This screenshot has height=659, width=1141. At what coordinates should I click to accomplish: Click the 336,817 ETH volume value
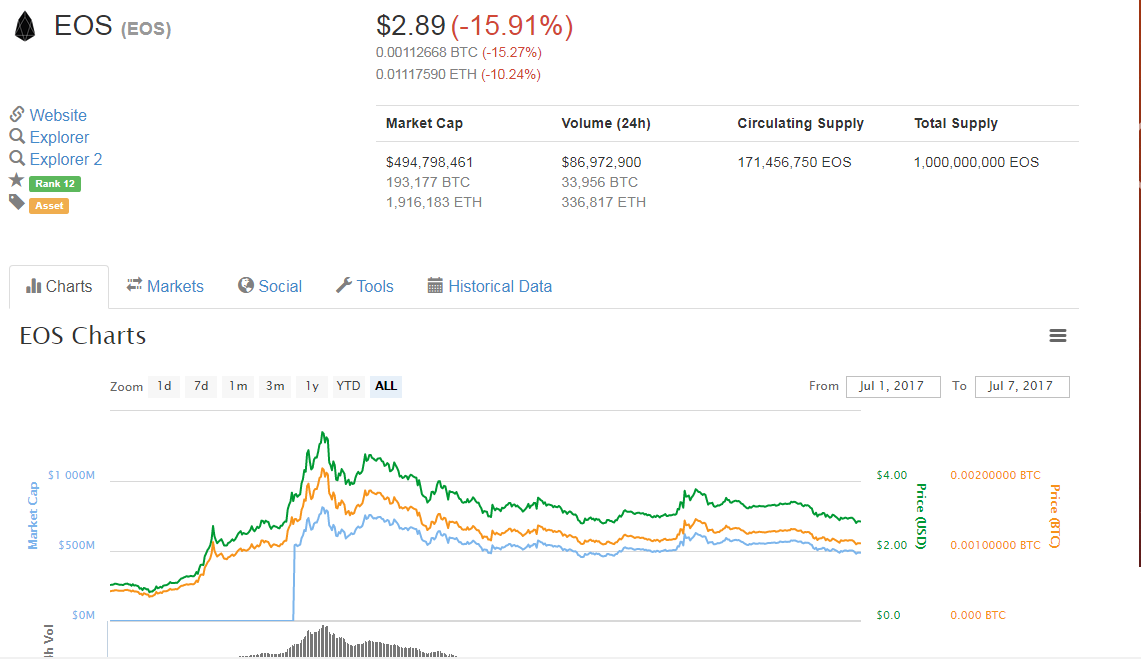point(603,202)
